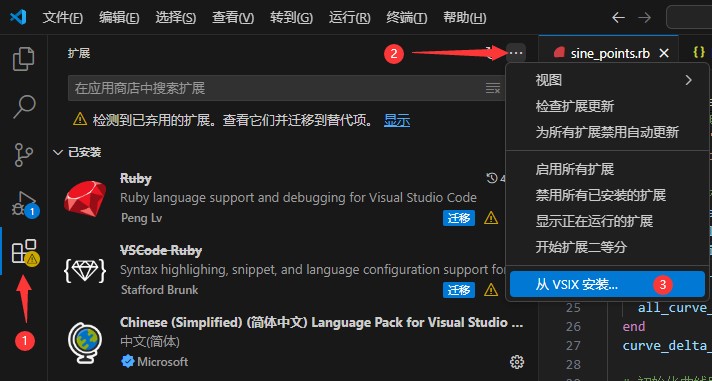712x381 pixels.
Task: Select 显示正在运行的扩展 menu item
Action: pyautogui.click(x=607, y=221)
